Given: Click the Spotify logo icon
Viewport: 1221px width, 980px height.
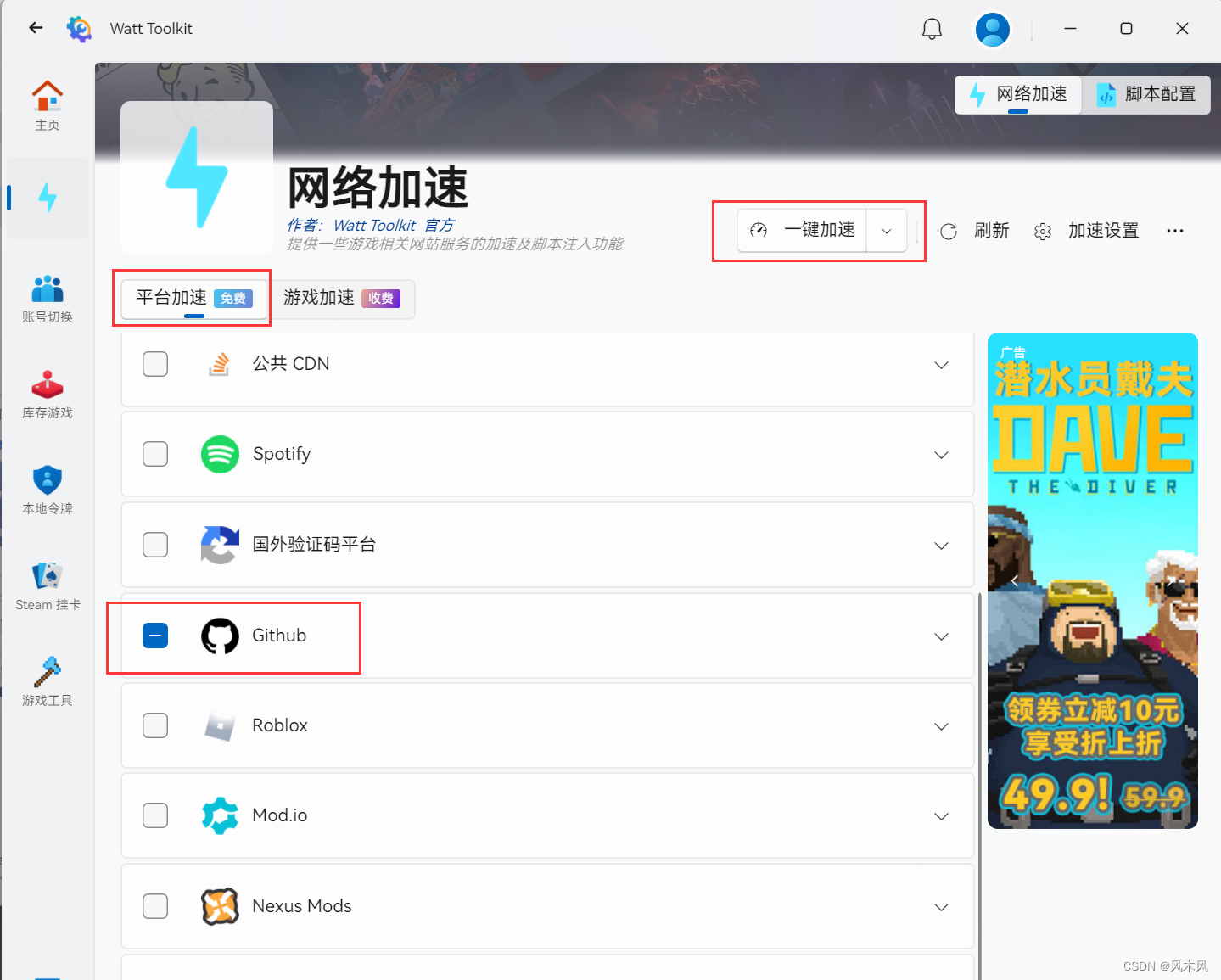Looking at the screenshot, I should tap(220, 454).
